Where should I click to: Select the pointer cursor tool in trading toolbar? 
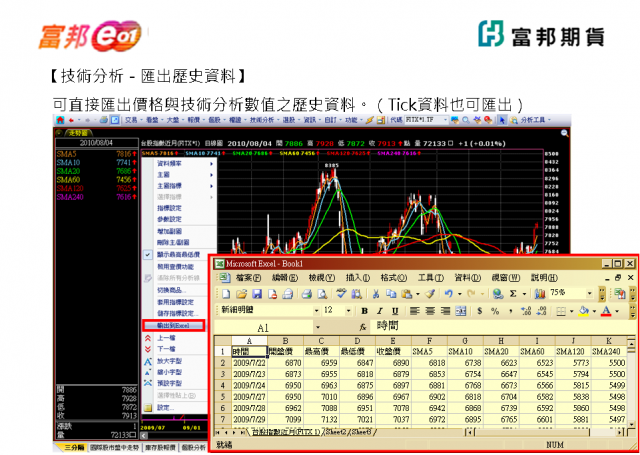pos(502,120)
